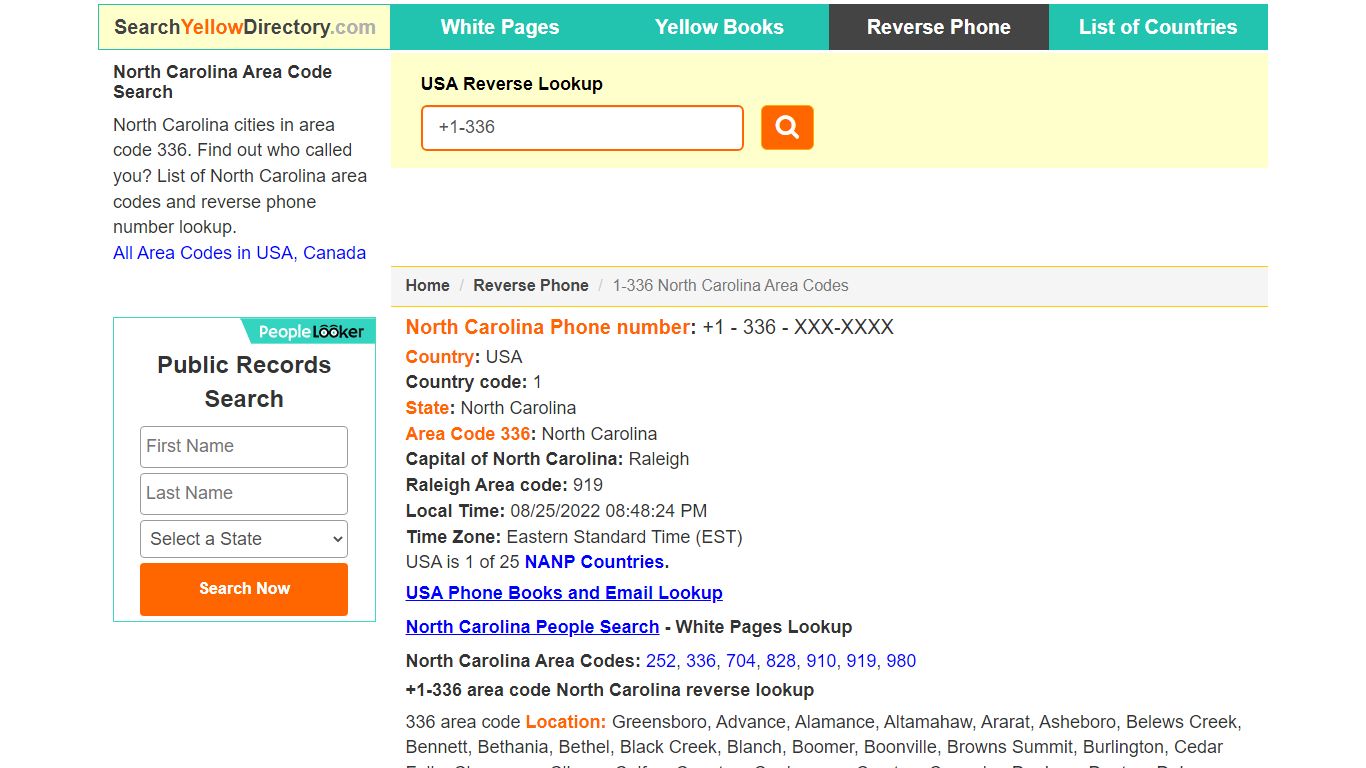
Task: Click the PeopleLooker logo badge
Action: click(309, 331)
